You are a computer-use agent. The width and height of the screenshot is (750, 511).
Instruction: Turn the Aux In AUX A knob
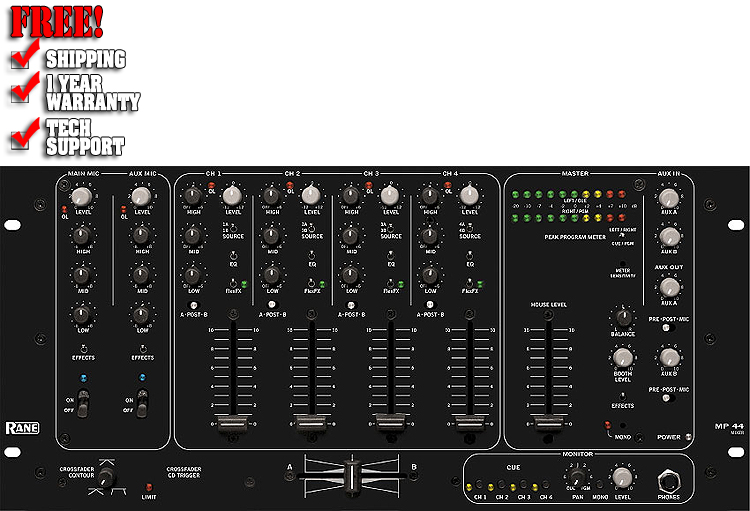(669, 198)
